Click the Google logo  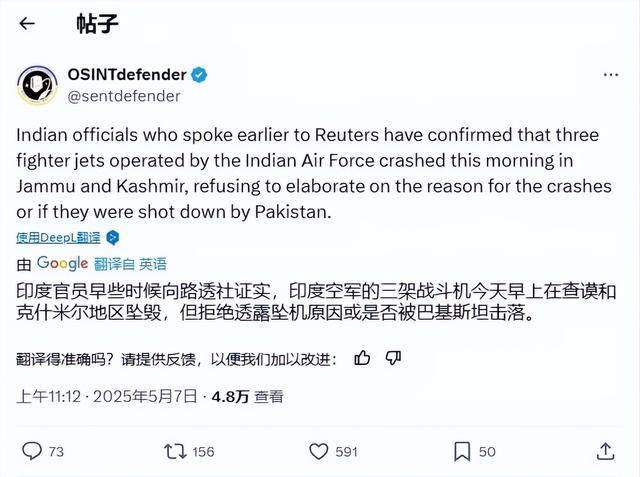63,263
